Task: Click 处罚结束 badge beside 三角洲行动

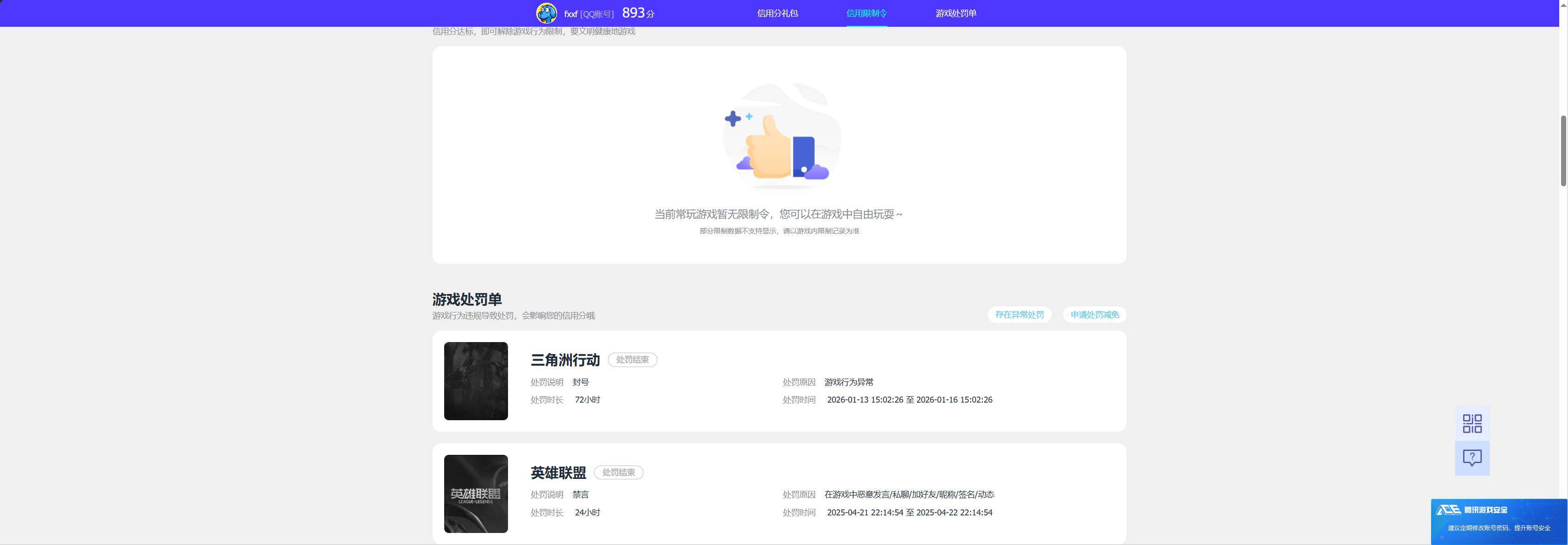Action: (x=632, y=360)
